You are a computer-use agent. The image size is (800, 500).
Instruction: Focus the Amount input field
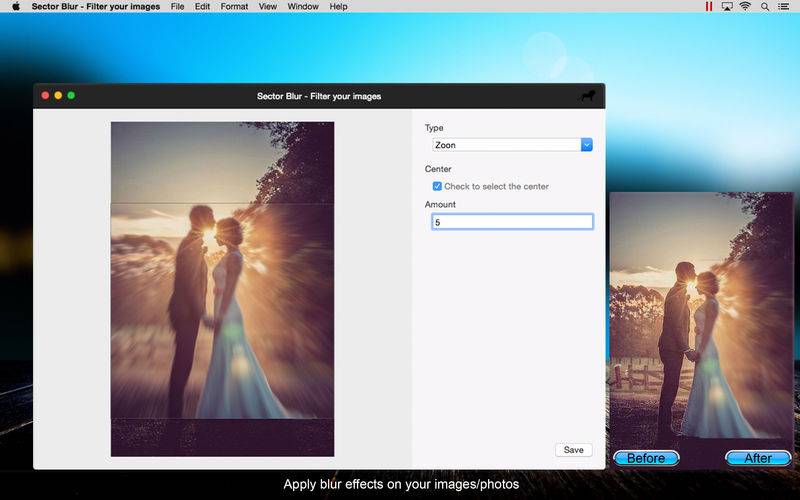tap(512, 222)
